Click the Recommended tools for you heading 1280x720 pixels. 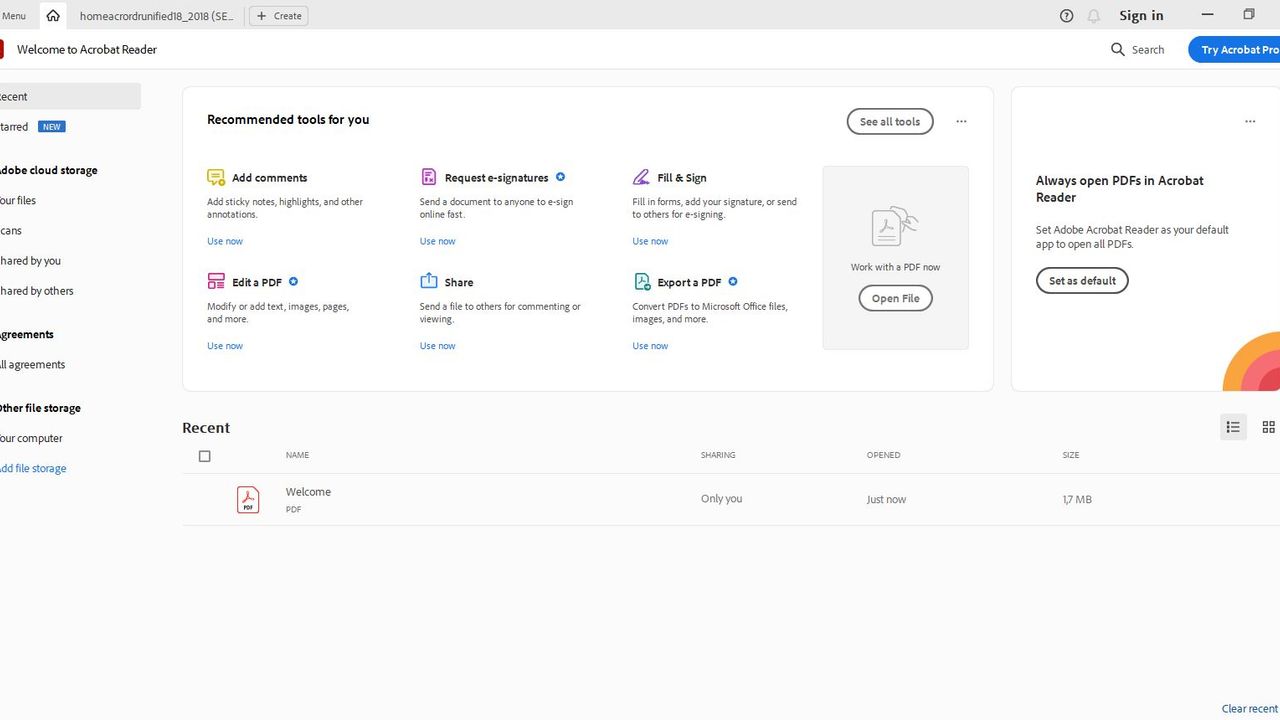pyautogui.click(x=288, y=119)
